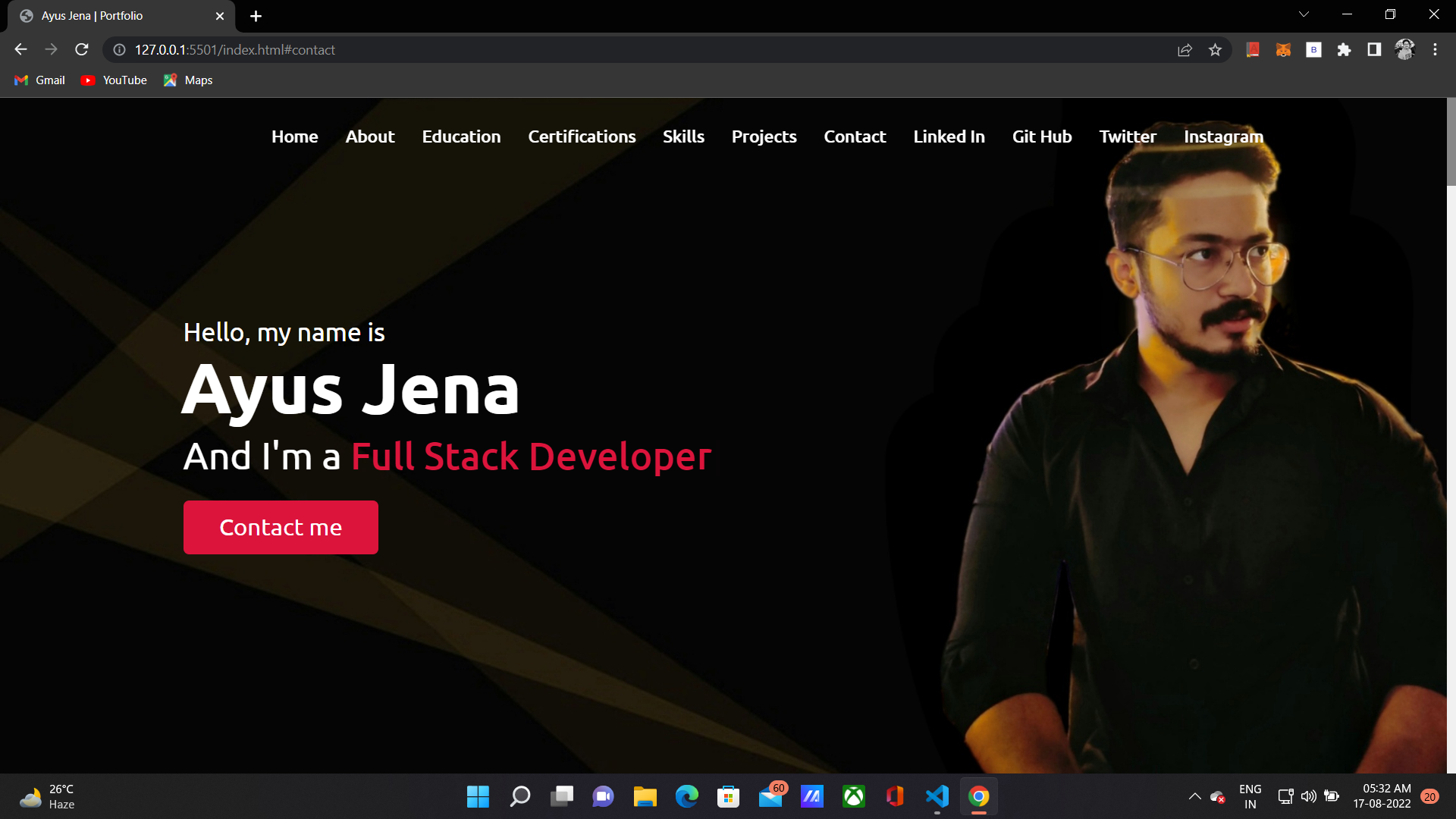1456x819 pixels.
Task: Open the Twitter nav link
Action: click(1128, 136)
